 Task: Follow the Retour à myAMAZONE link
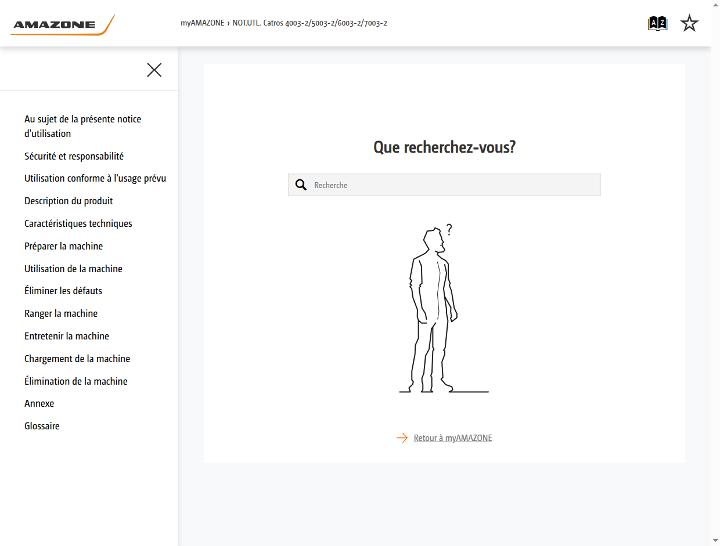(x=453, y=438)
